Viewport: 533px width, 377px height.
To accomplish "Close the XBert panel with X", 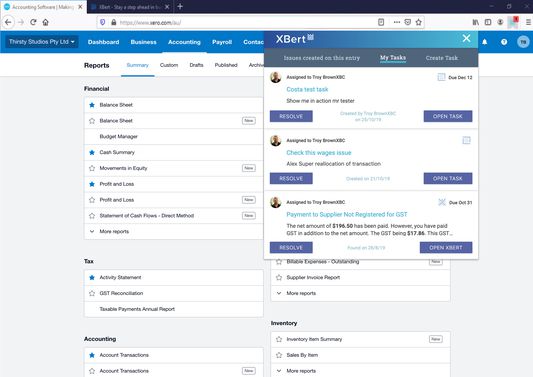I will pyautogui.click(x=466, y=38).
